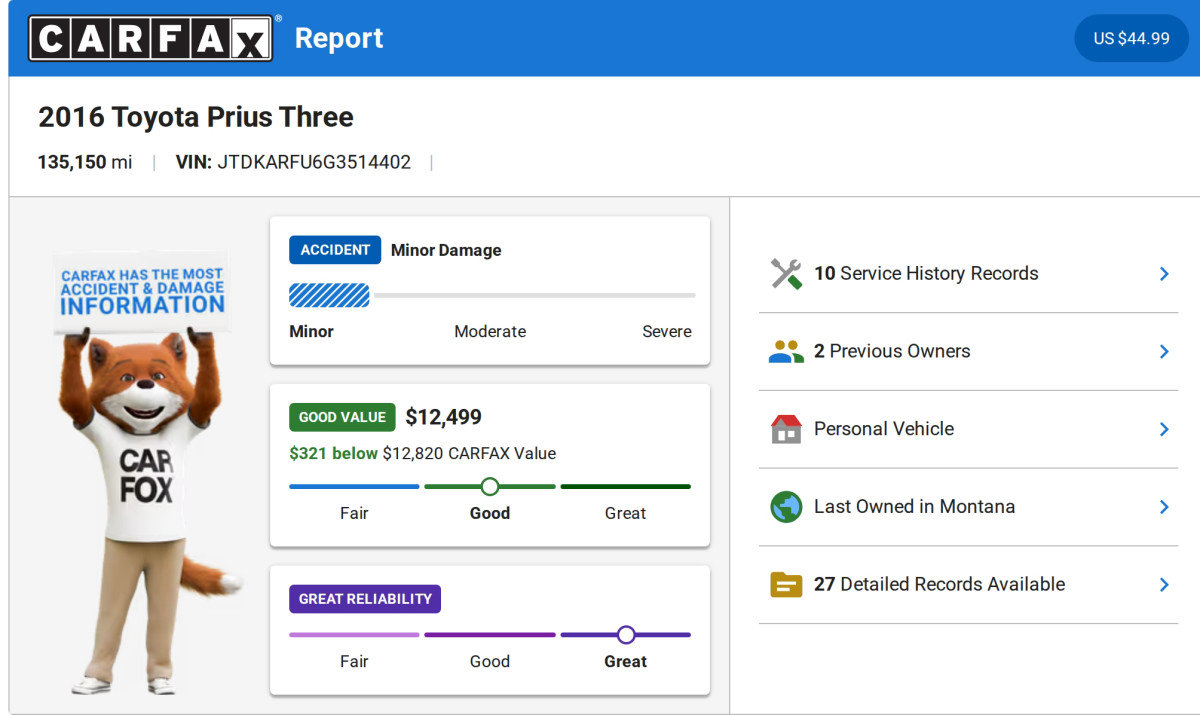
Task: Click the fox's accident information sign
Action: [x=142, y=291]
